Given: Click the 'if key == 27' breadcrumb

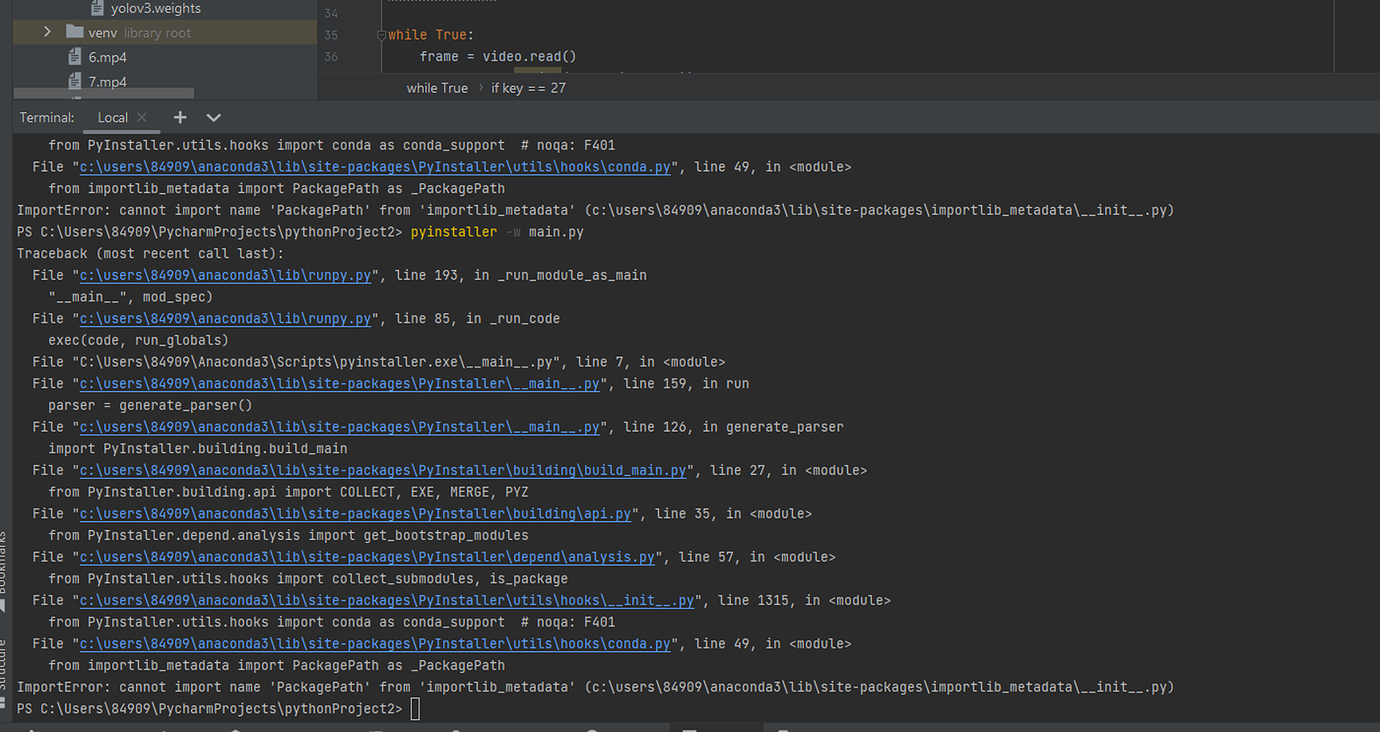Looking at the screenshot, I should (528, 88).
